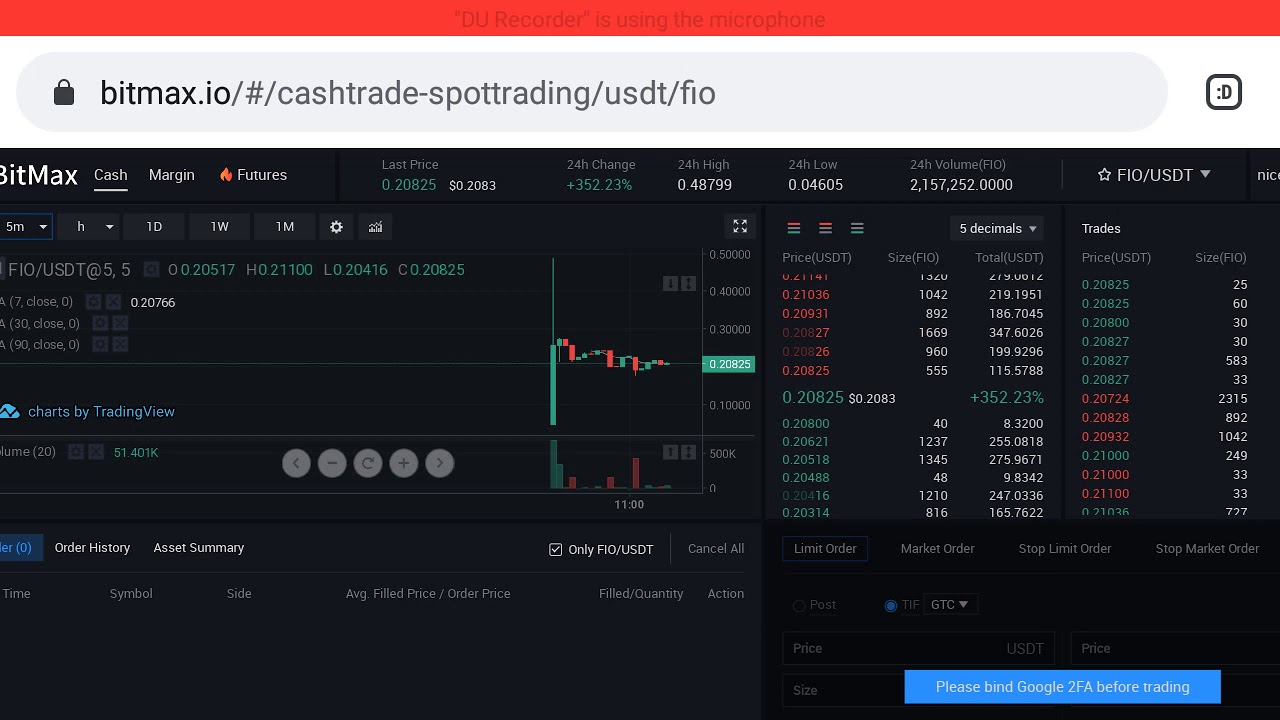This screenshot has width=1280, height=720.
Task: Open the GTC time-in-force dropdown
Action: point(950,605)
